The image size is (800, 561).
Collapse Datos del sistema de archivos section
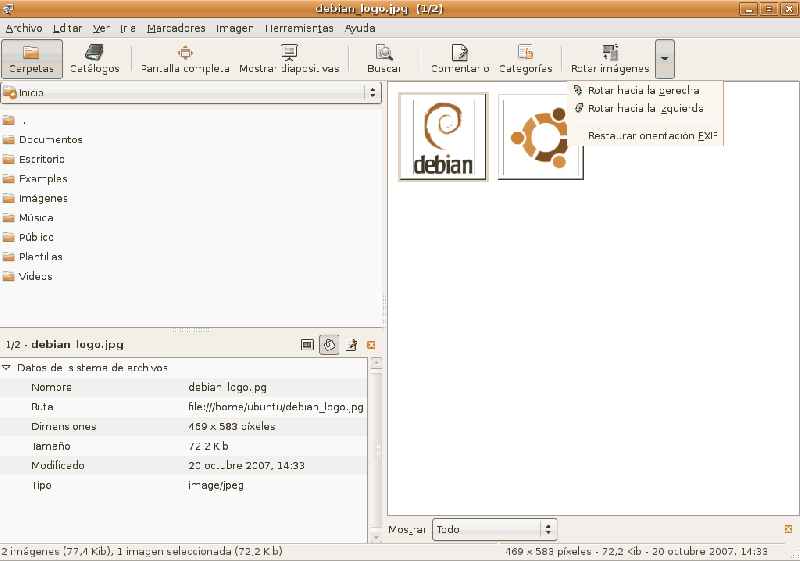(7, 368)
